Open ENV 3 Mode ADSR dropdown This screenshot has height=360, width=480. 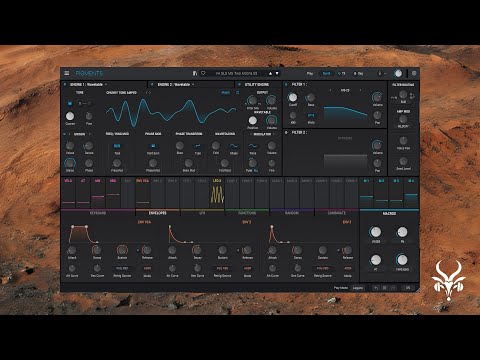pyautogui.click(x=348, y=268)
